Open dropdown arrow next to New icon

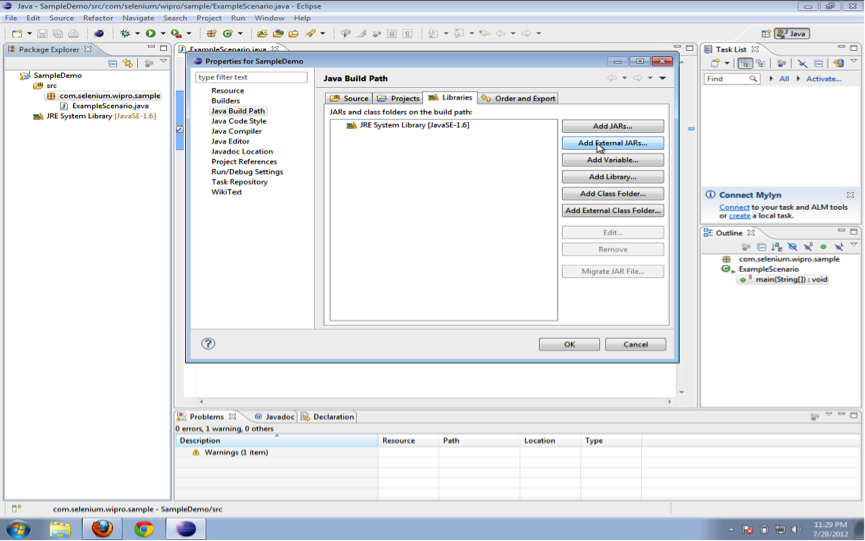pos(29,34)
